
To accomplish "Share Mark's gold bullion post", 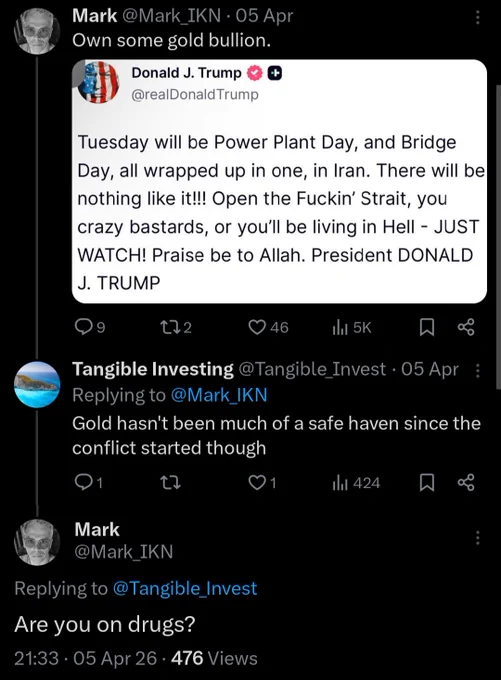I will pos(466,327).
